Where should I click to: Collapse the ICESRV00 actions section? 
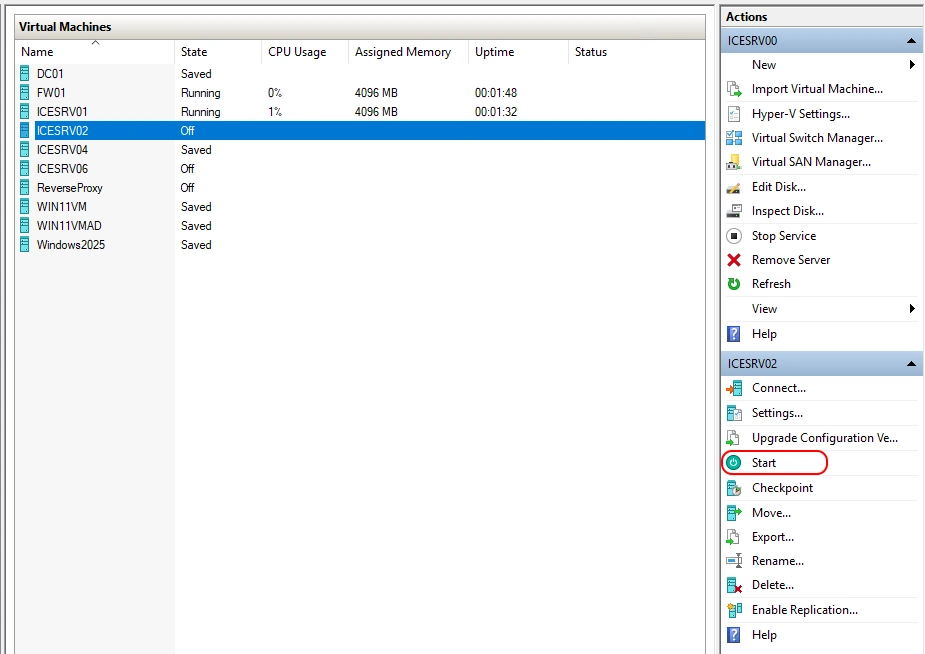point(911,41)
